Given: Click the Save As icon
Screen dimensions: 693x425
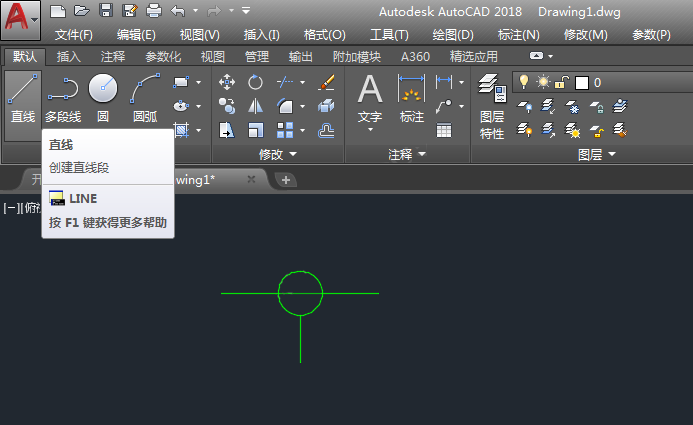Looking at the screenshot, I should pos(129,11).
